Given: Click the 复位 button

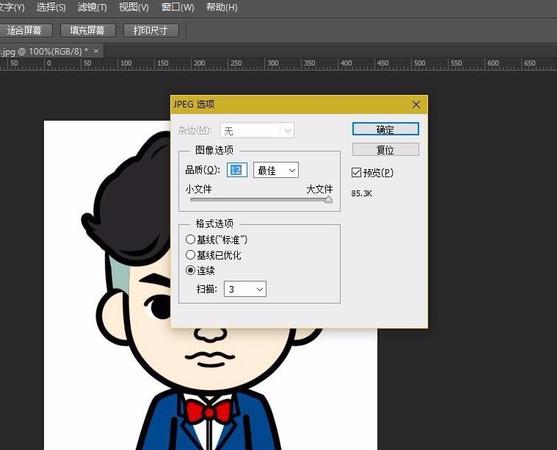Looking at the screenshot, I should point(385,150).
